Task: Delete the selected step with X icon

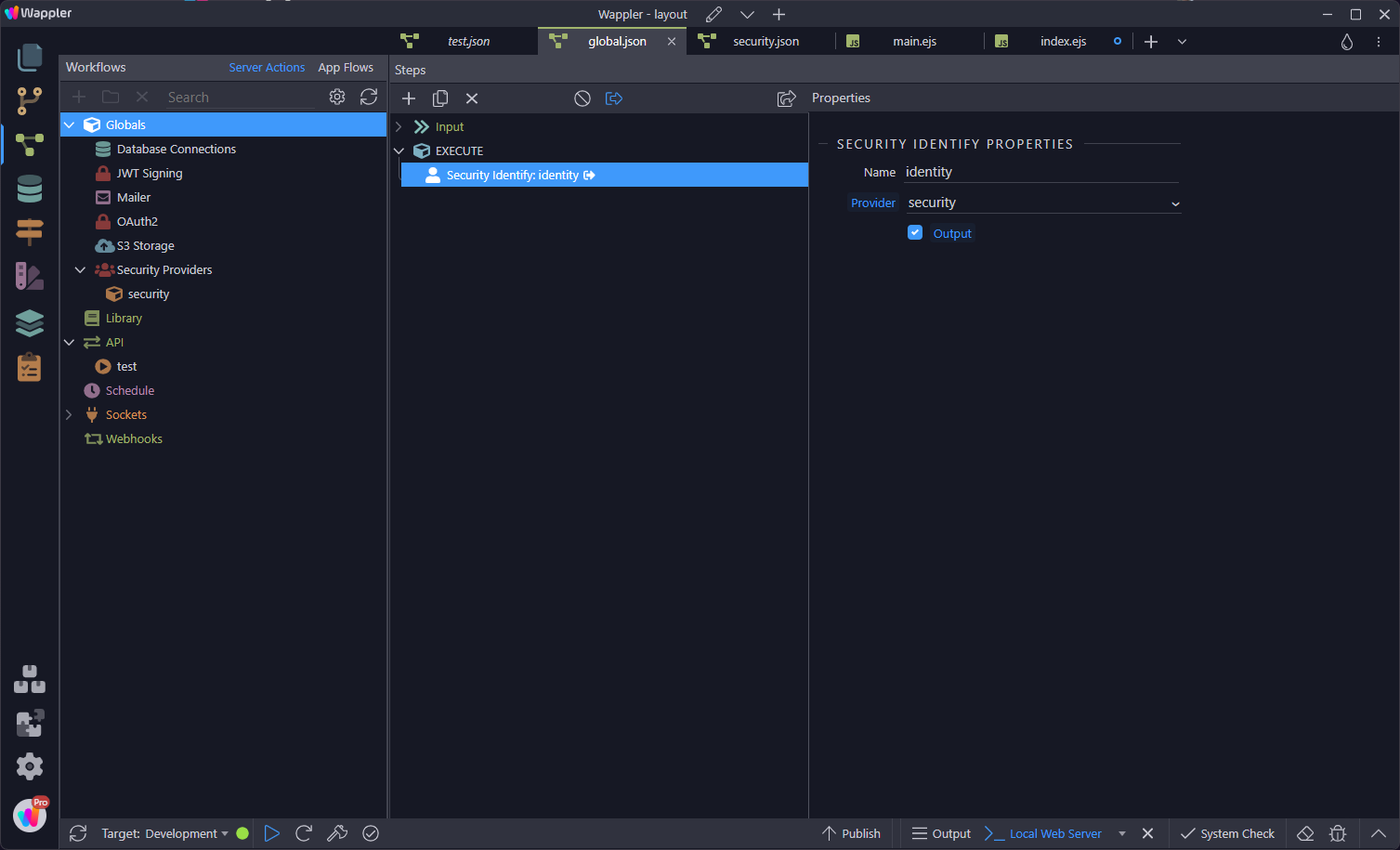Action: click(x=472, y=98)
